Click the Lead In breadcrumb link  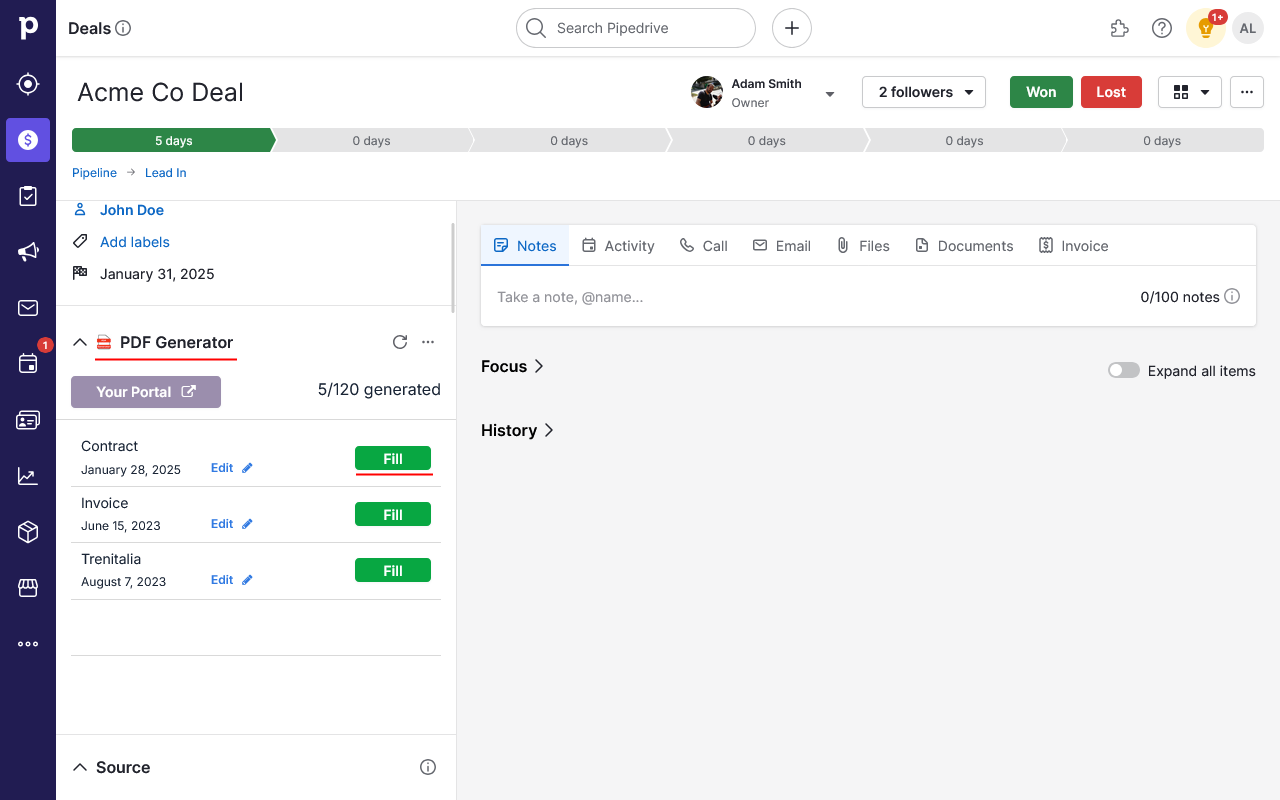[x=166, y=173]
